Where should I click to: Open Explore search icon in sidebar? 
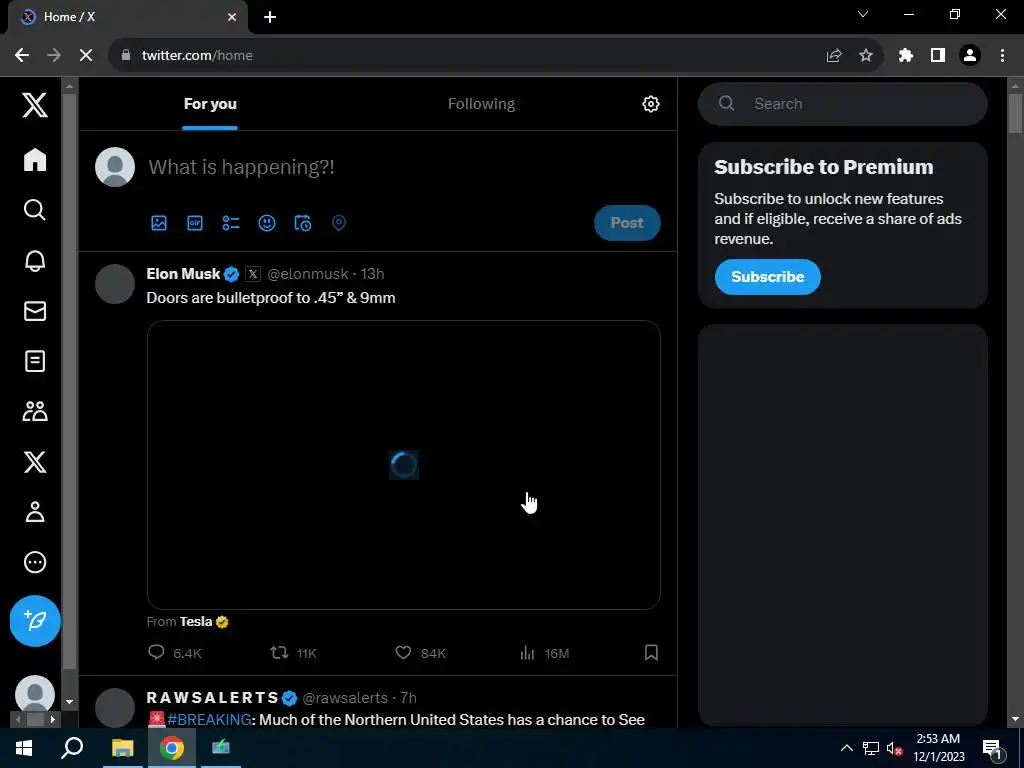click(x=35, y=210)
